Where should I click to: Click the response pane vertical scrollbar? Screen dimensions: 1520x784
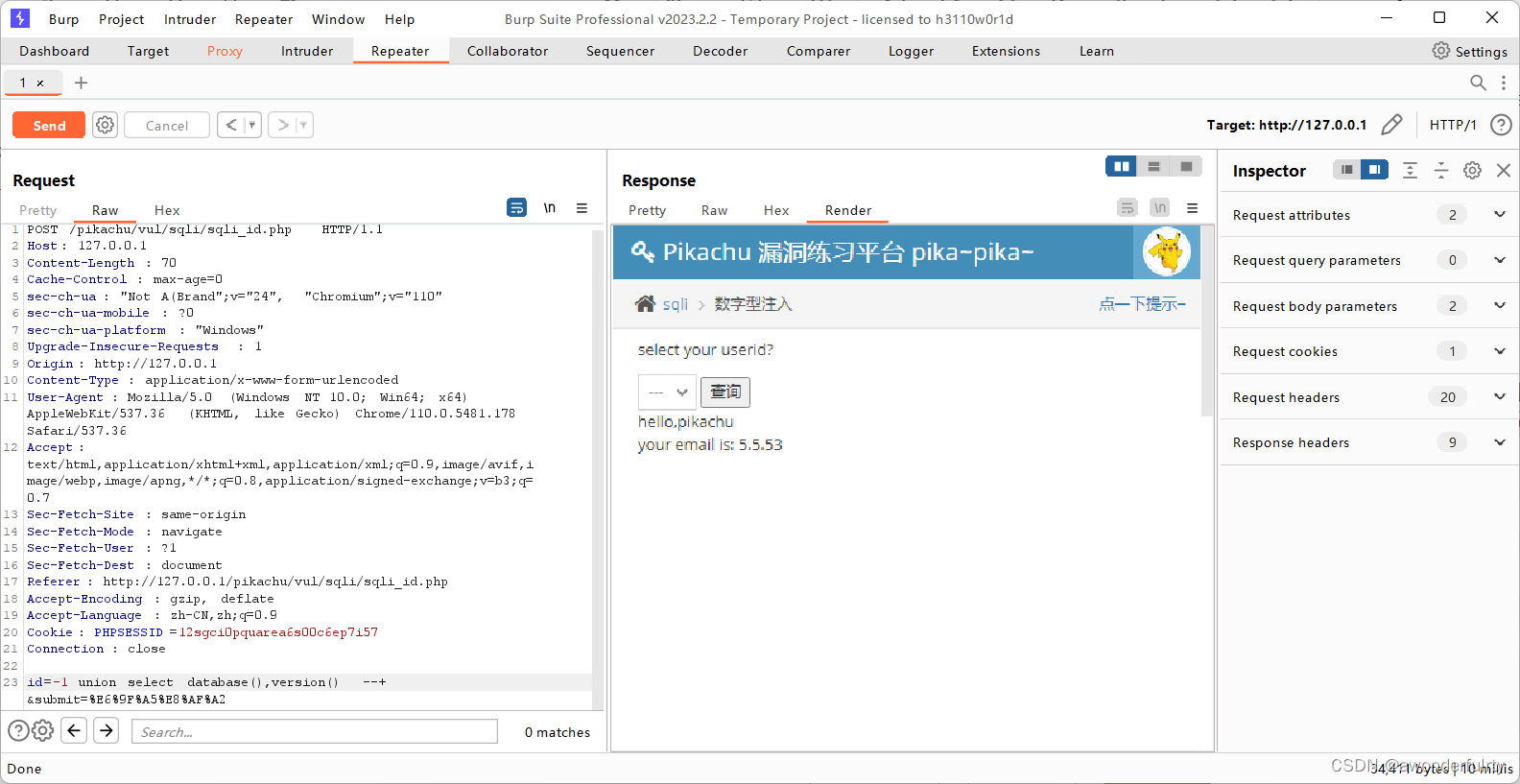[x=1207, y=321]
